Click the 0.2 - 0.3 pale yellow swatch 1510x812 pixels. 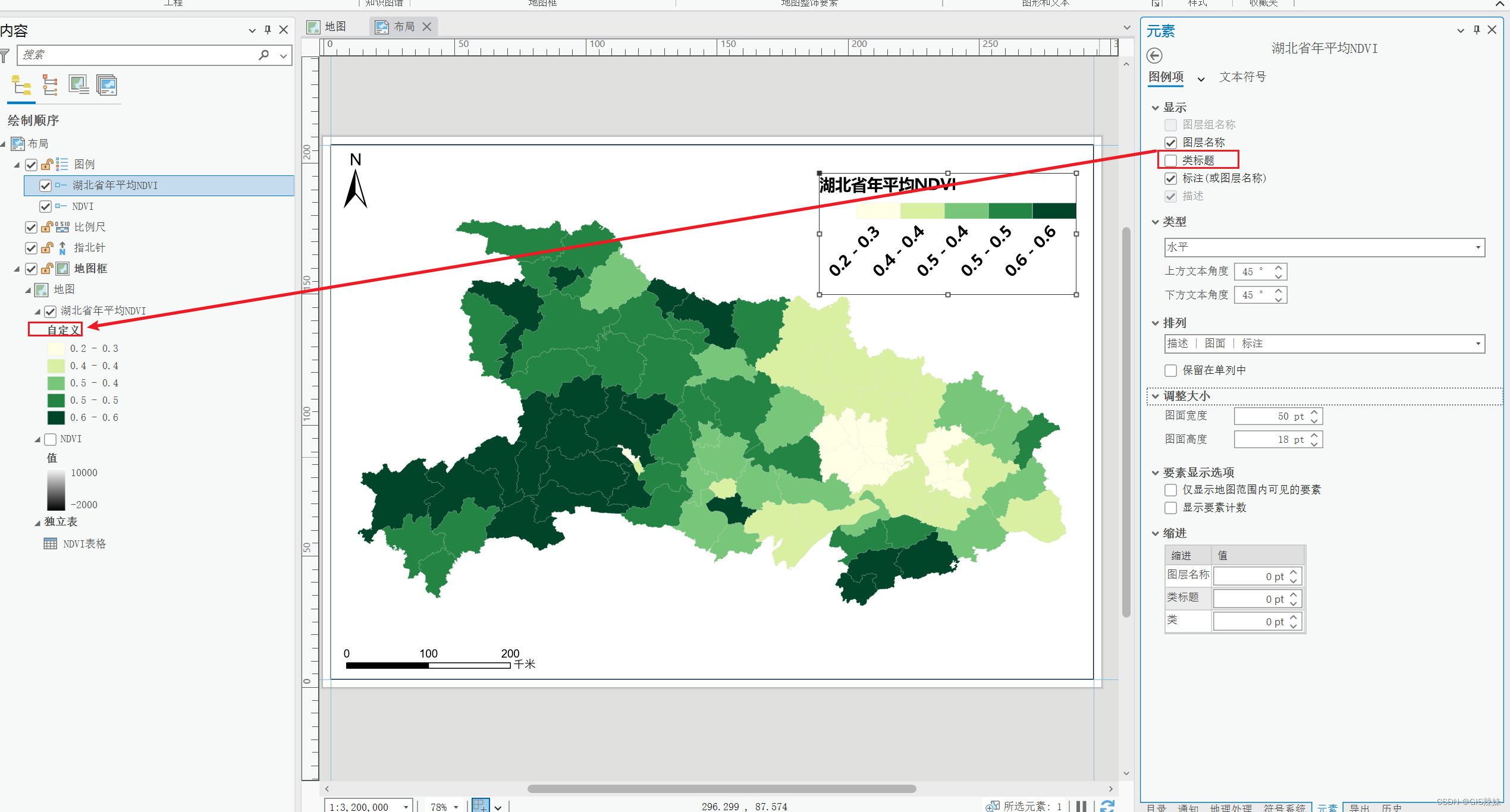pyautogui.click(x=56, y=349)
